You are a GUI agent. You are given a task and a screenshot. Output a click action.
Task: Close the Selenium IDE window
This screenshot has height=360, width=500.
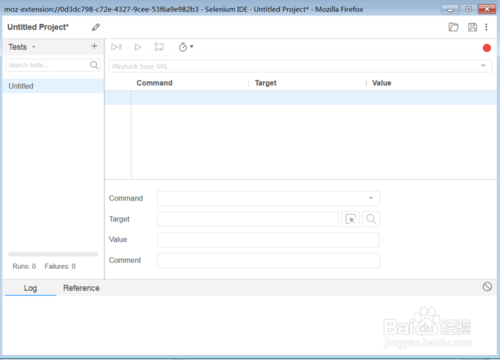tap(487, 9)
